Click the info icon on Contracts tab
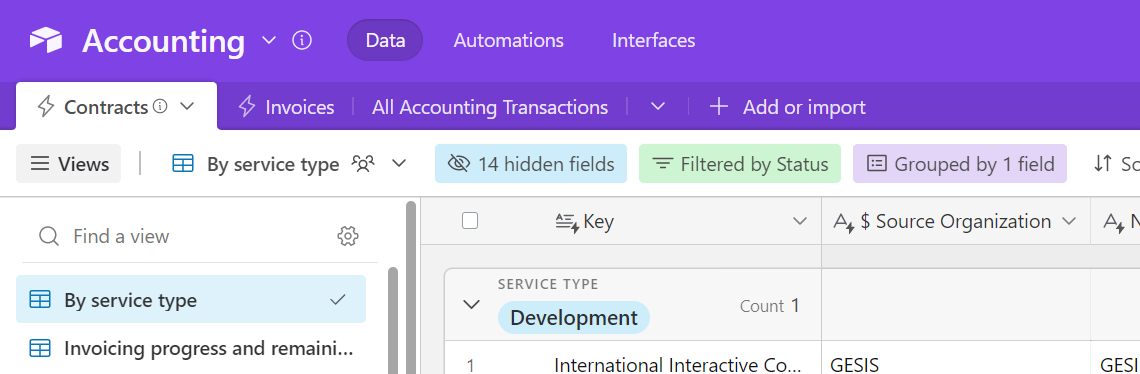1140x374 pixels. (161, 106)
